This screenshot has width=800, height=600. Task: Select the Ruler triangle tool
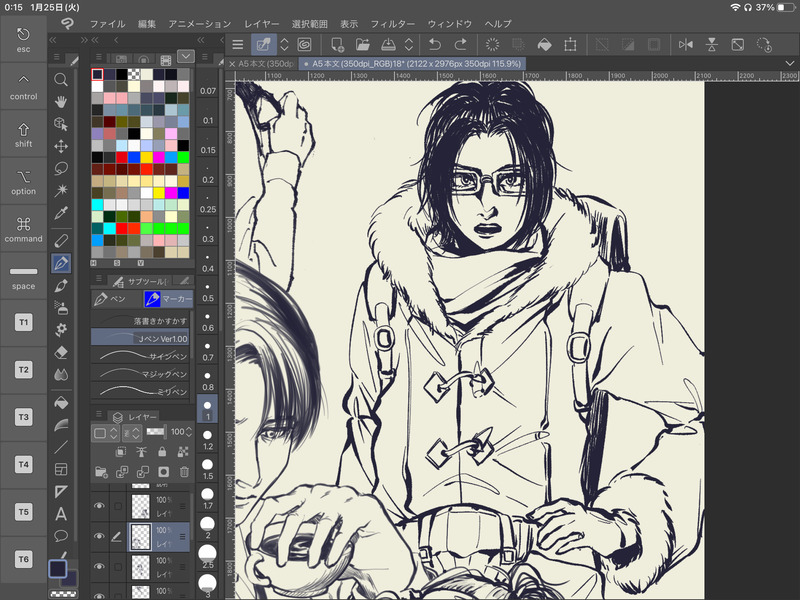[x=61, y=491]
